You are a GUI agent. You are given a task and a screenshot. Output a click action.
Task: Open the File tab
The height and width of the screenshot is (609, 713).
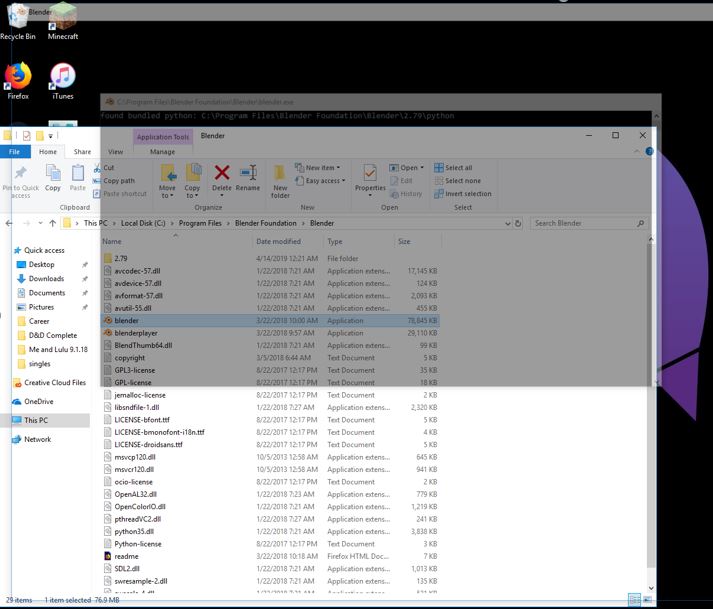point(15,152)
